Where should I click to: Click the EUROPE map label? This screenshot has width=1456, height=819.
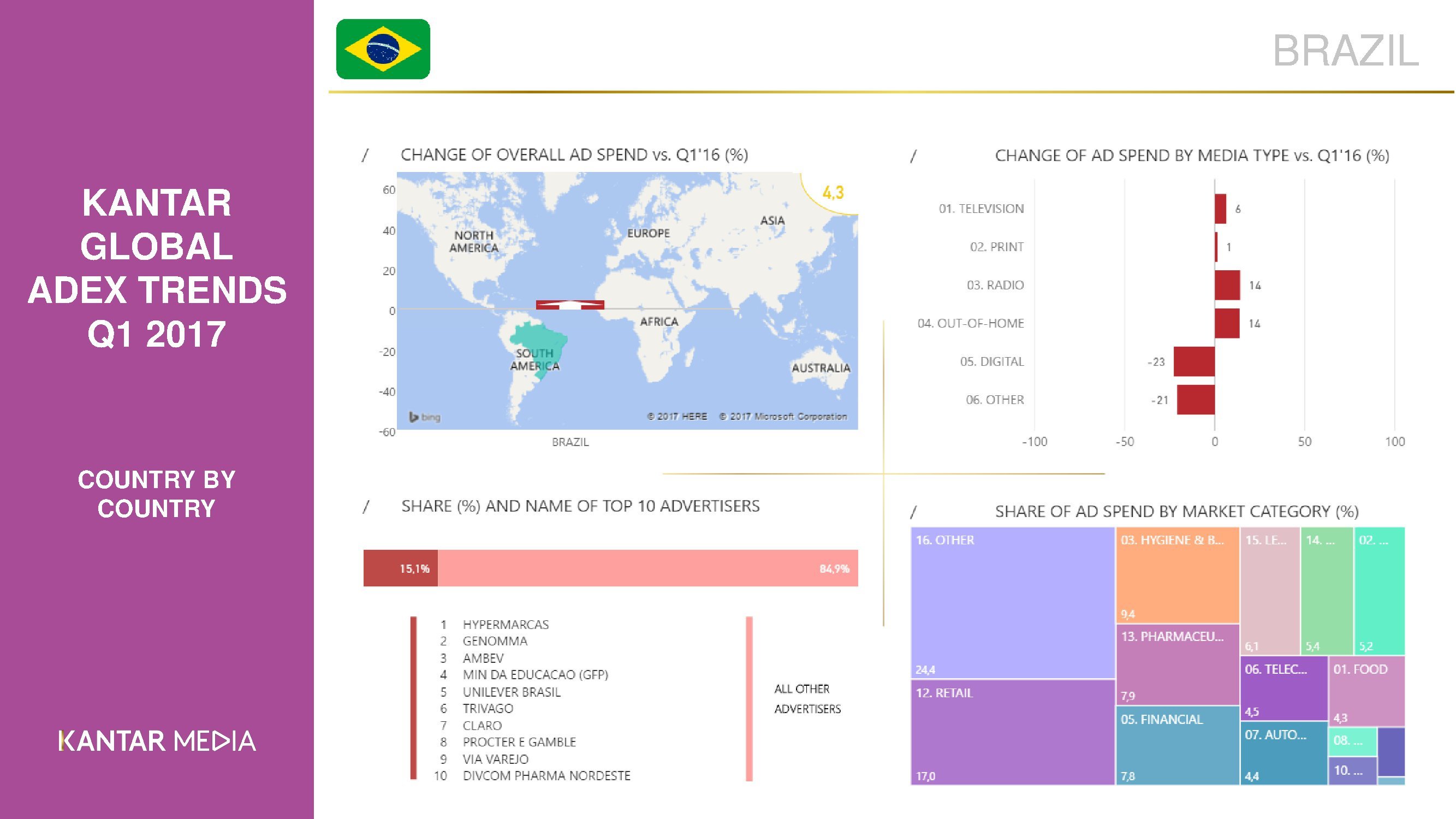click(x=647, y=233)
